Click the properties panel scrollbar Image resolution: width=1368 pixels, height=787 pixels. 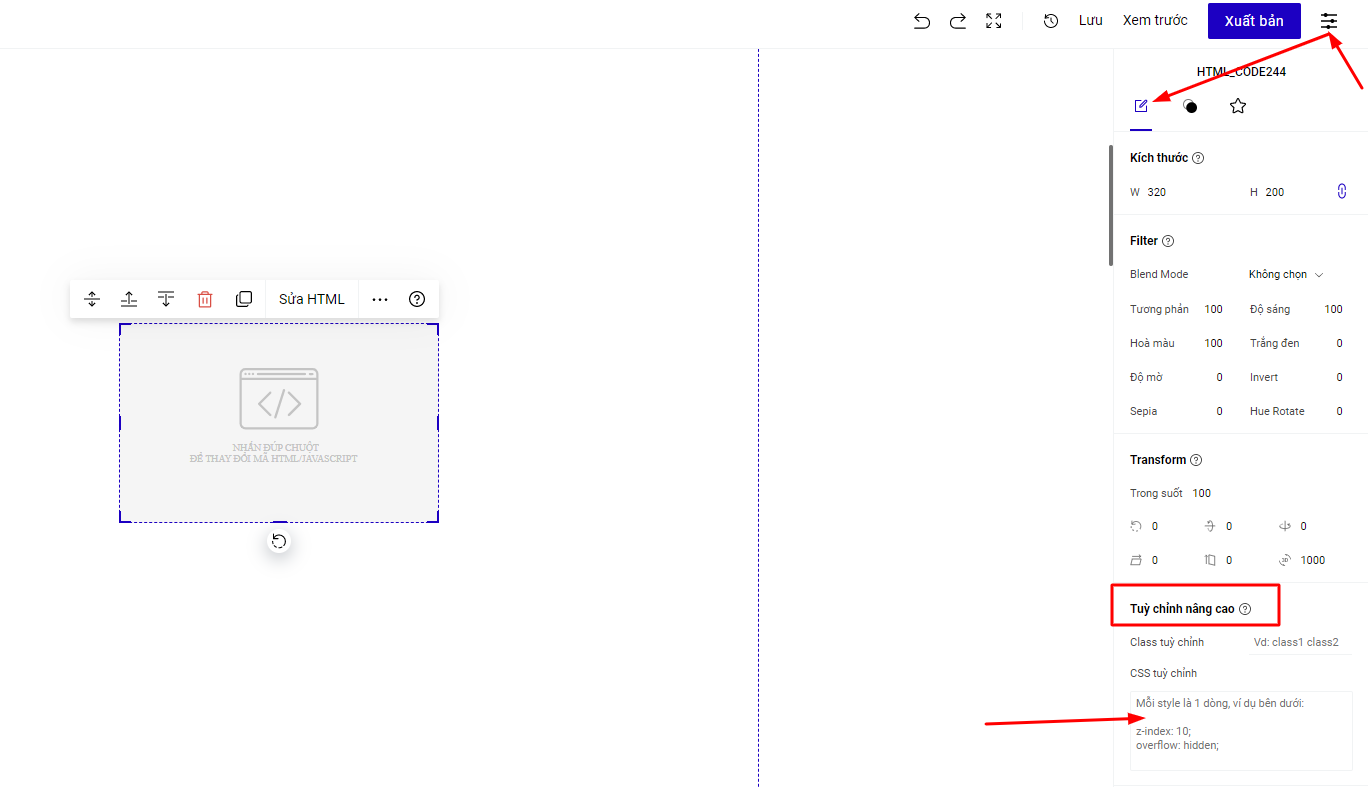pos(1110,205)
